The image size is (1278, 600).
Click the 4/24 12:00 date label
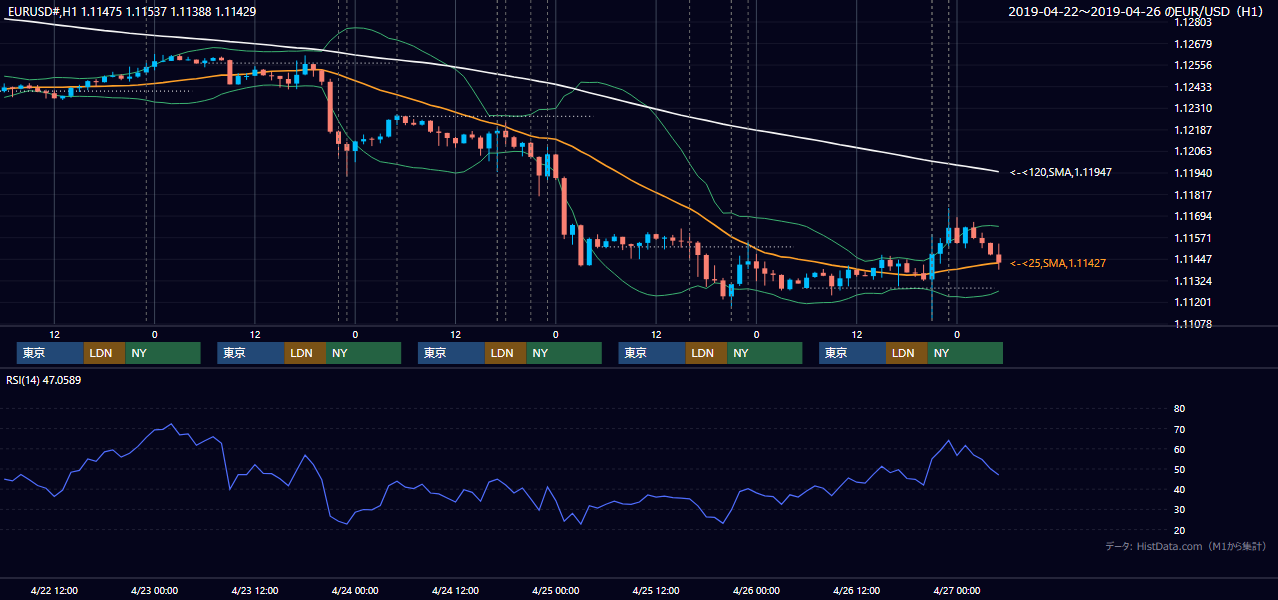pos(455,591)
